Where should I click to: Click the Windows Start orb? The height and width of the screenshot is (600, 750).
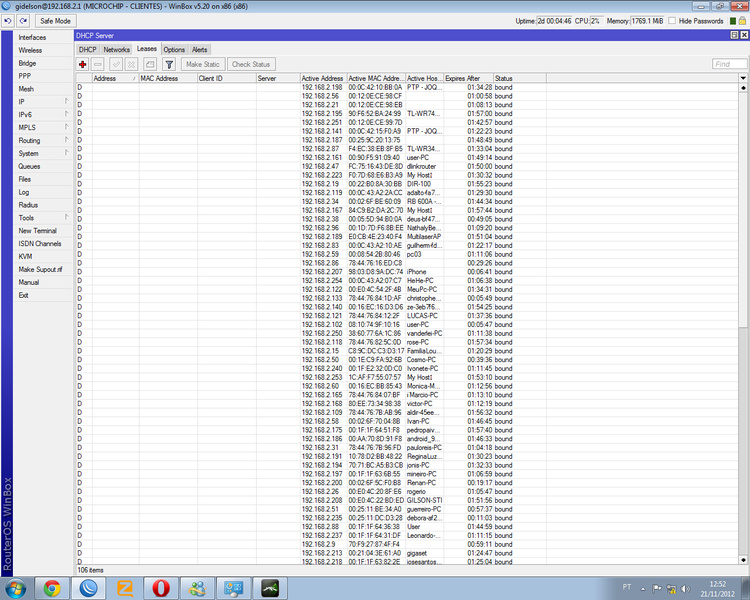(x=16, y=588)
